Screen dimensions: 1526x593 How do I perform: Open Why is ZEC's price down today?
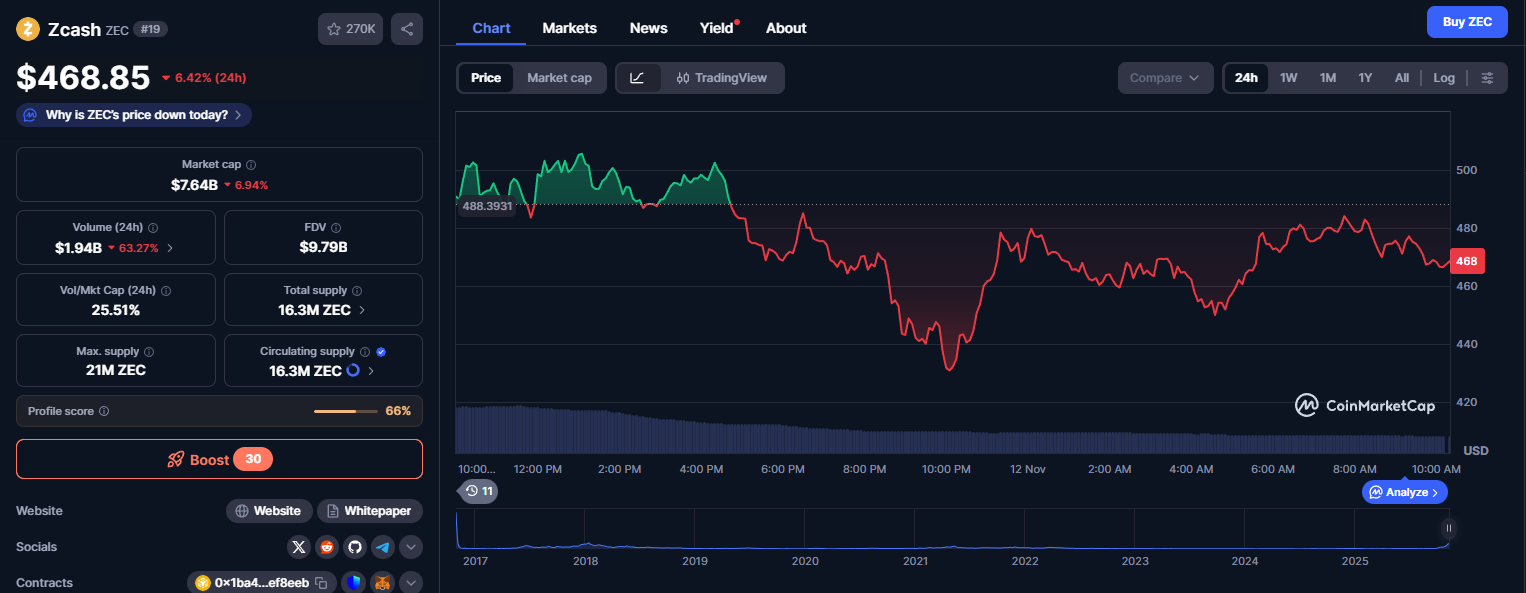(135, 115)
